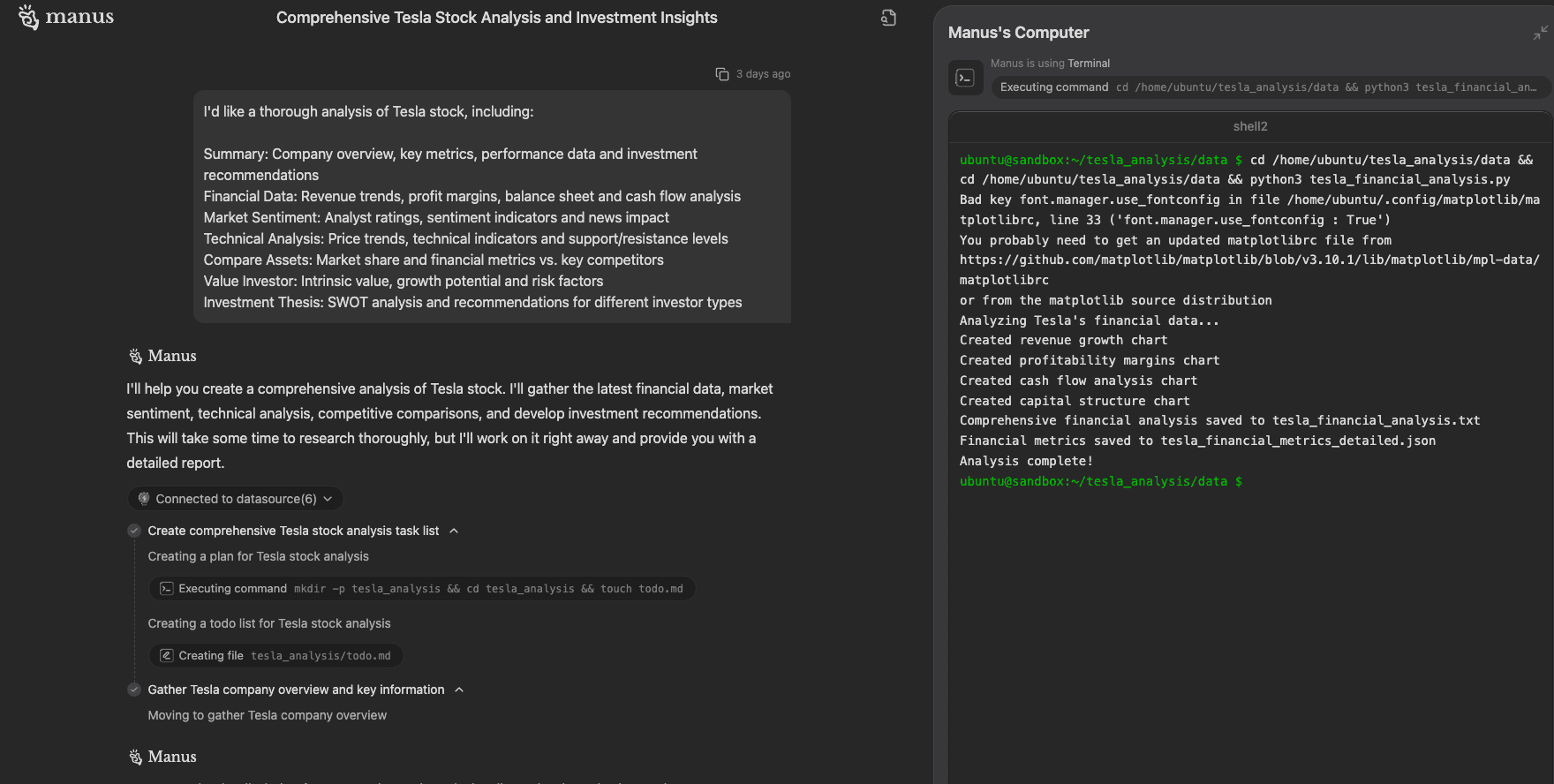Click the terminal icon in the mkdir command chip

pyautogui.click(x=166, y=589)
